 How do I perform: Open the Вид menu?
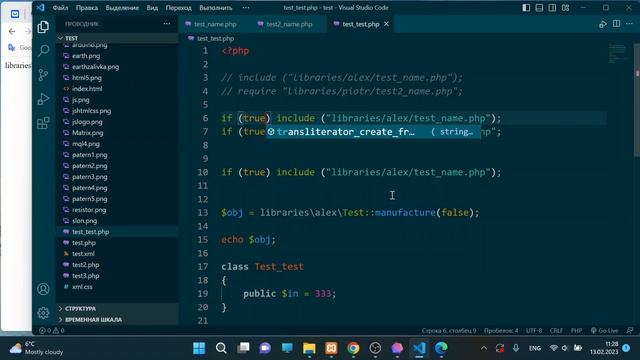tap(152, 8)
